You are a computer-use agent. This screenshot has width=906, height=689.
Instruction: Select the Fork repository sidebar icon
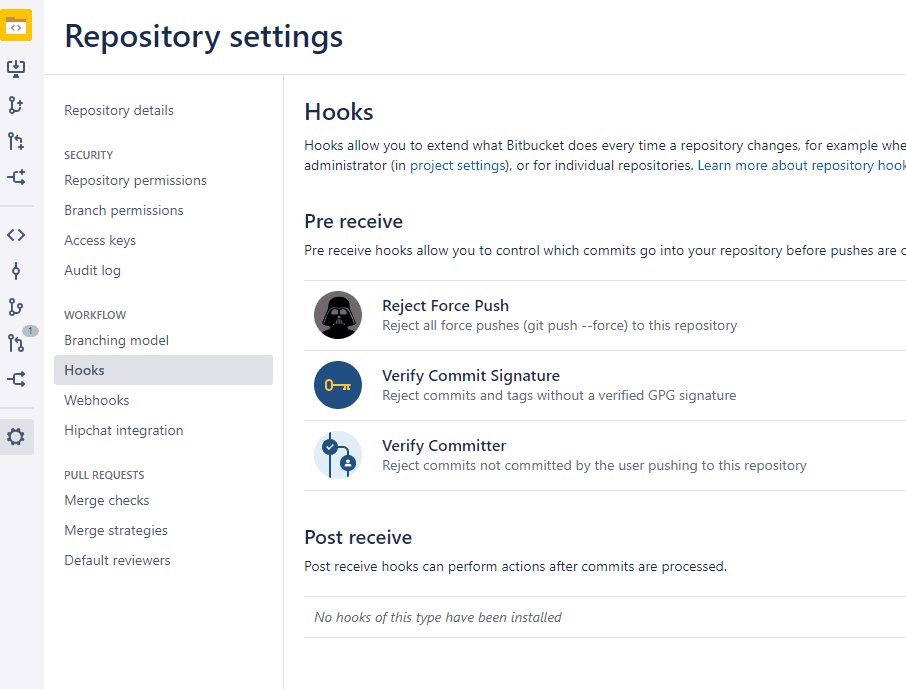pyautogui.click(x=15, y=176)
